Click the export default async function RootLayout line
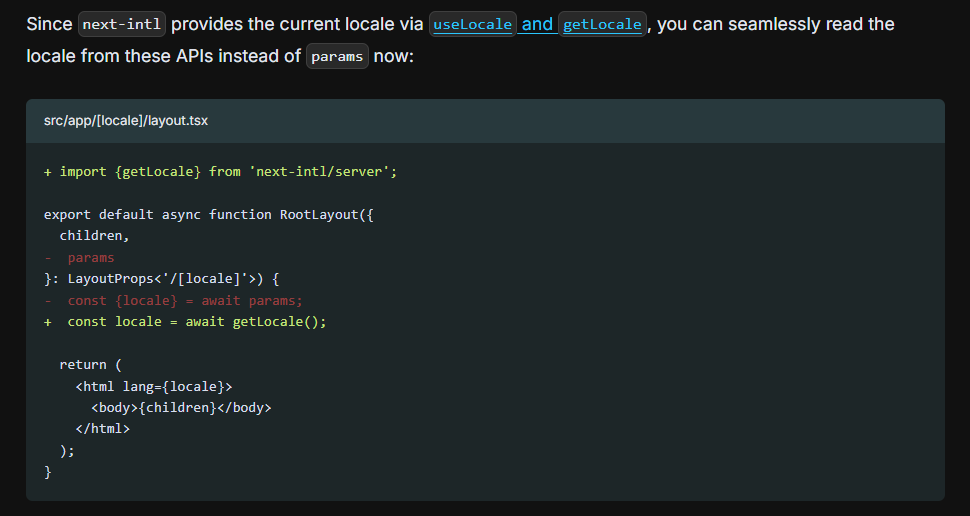Image resolution: width=970 pixels, height=516 pixels. (x=208, y=215)
